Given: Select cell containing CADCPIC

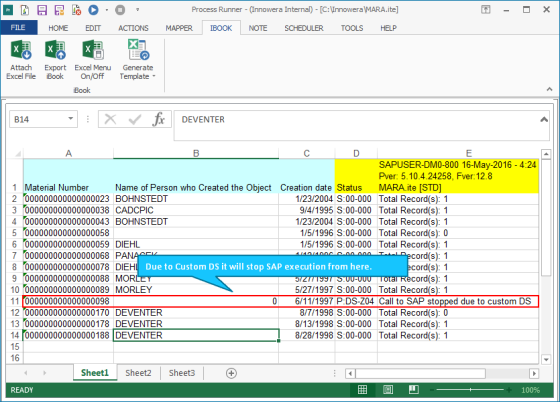Looking at the screenshot, I should (x=196, y=210).
